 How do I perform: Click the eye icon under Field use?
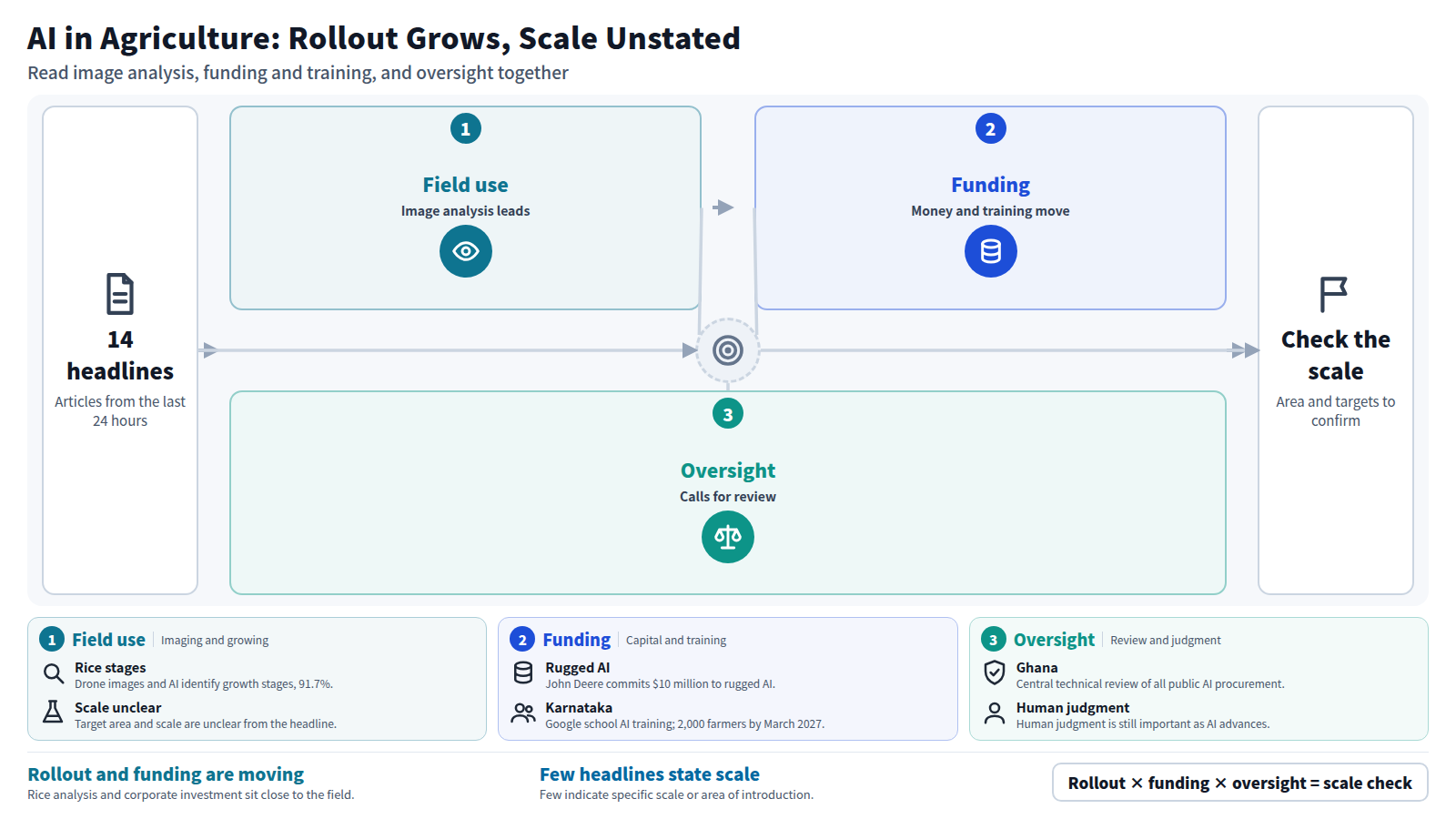(x=465, y=251)
